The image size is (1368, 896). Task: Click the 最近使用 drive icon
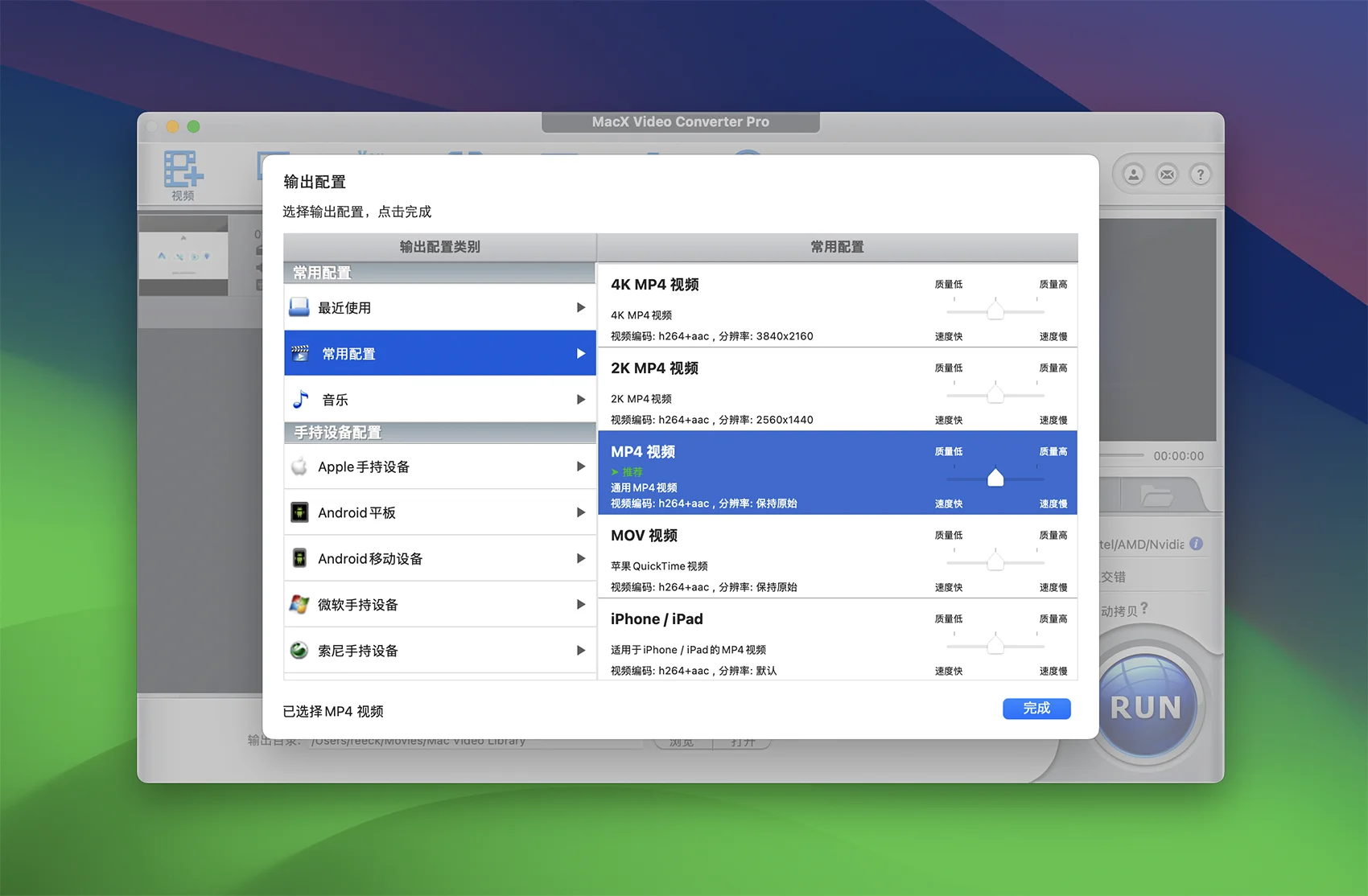tap(299, 307)
